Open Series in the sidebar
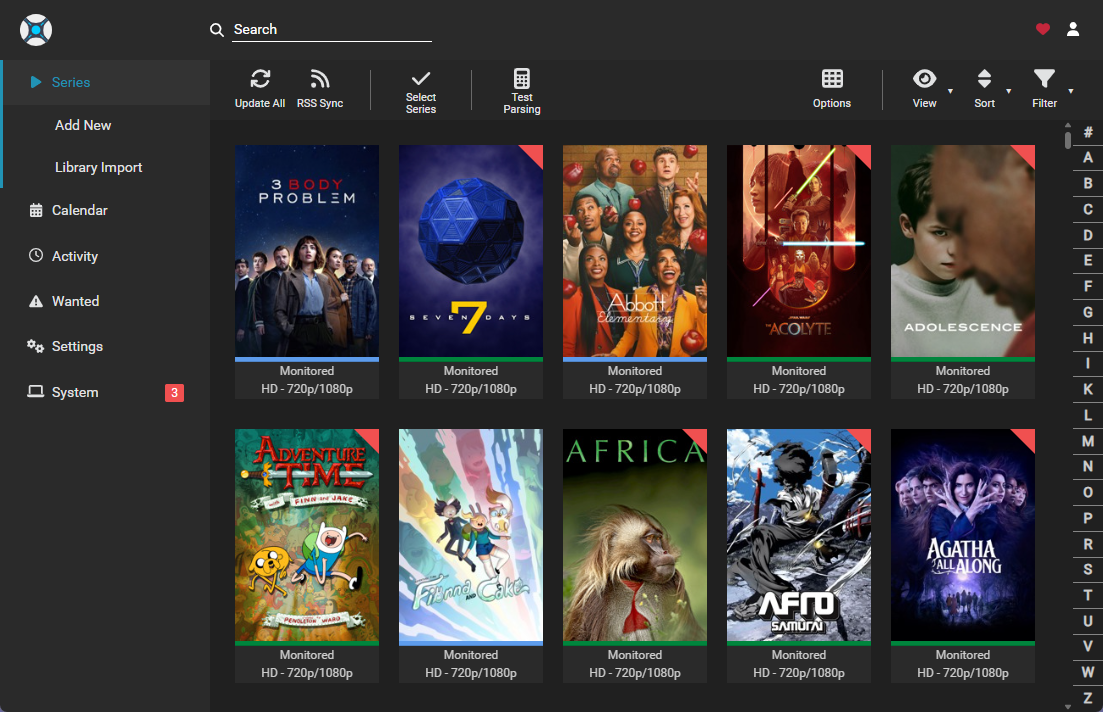This screenshot has width=1103, height=712. pos(106,82)
